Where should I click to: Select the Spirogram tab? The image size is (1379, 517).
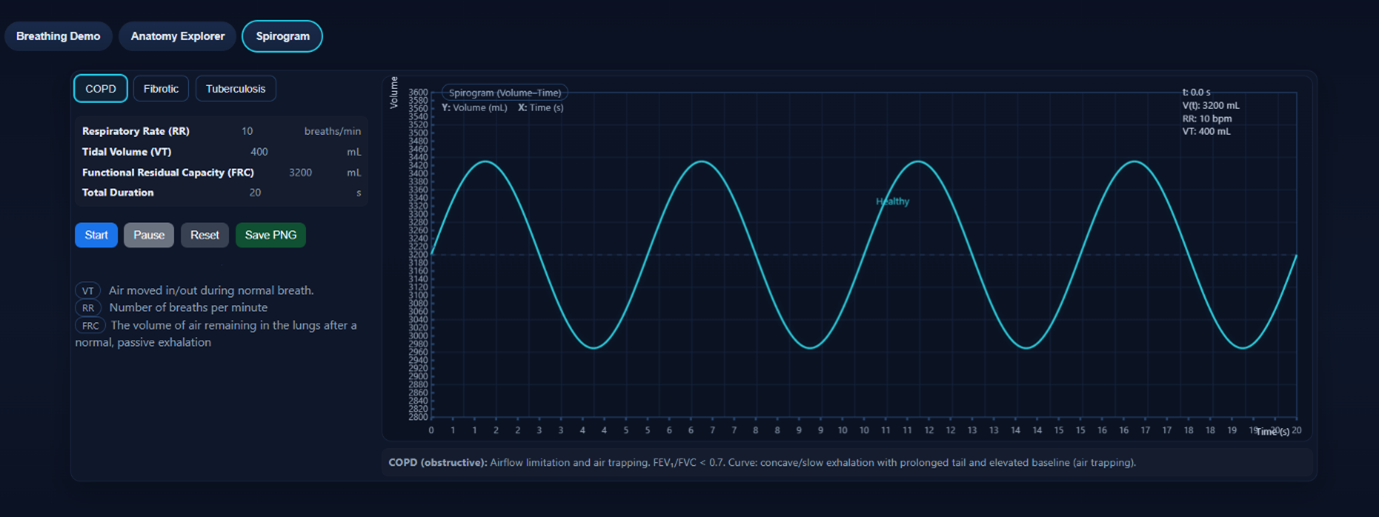[x=282, y=36]
